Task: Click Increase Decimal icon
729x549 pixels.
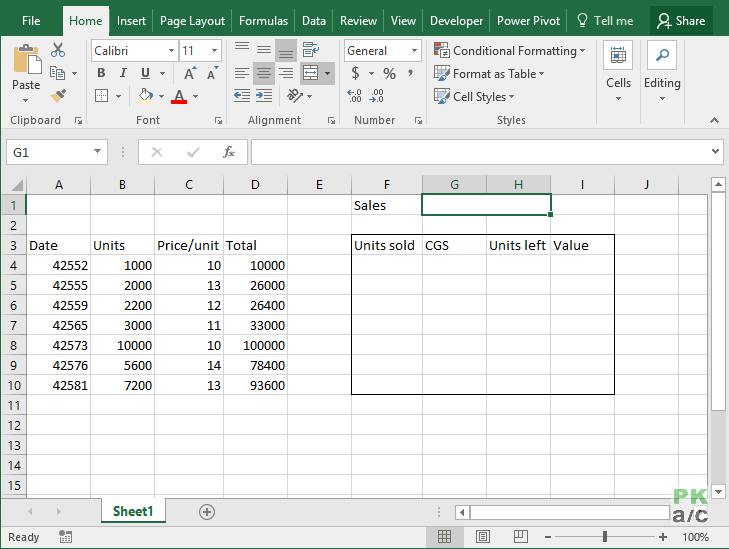Action: tap(354, 96)
